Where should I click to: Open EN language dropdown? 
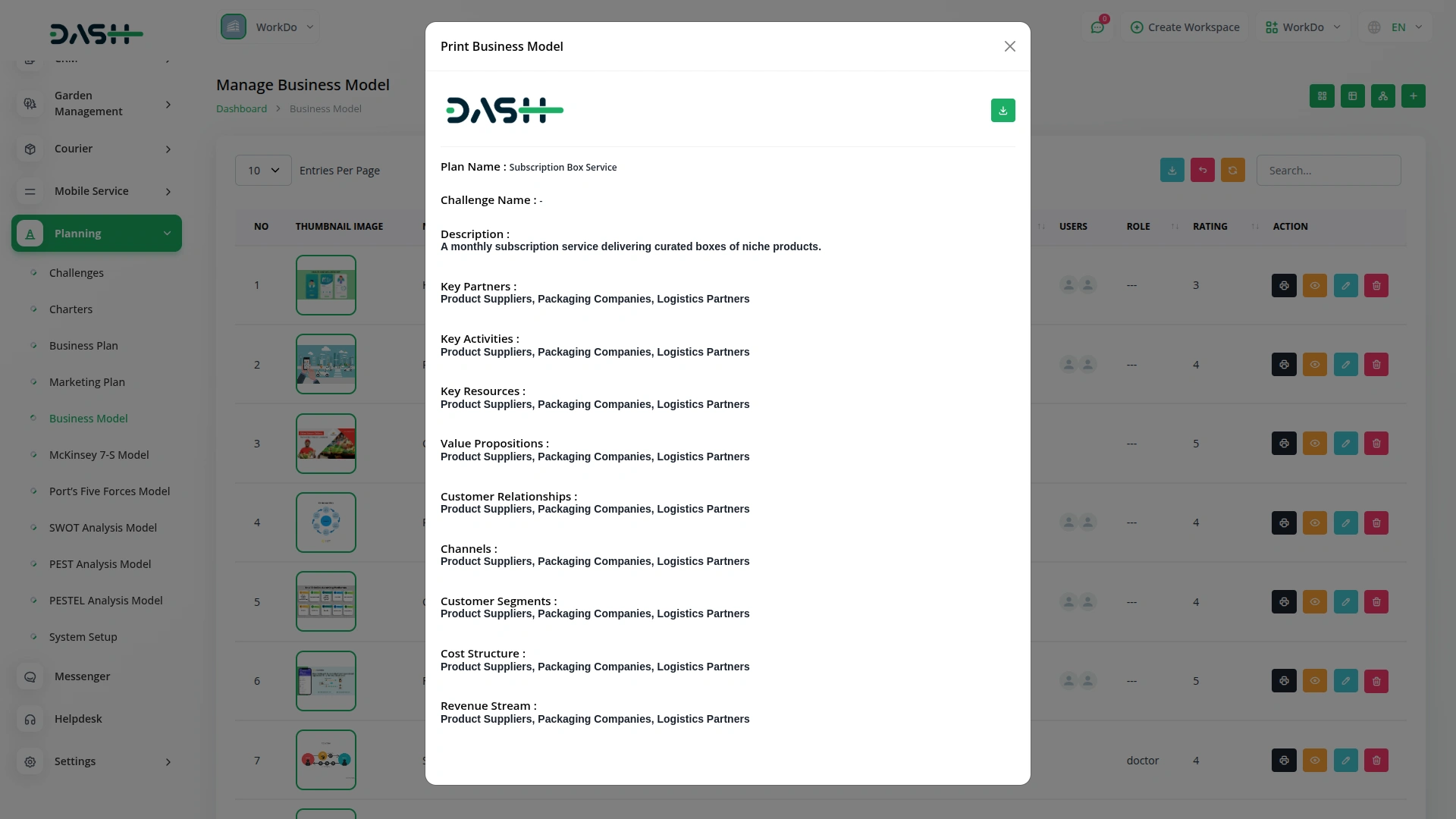click(1398, 27)
